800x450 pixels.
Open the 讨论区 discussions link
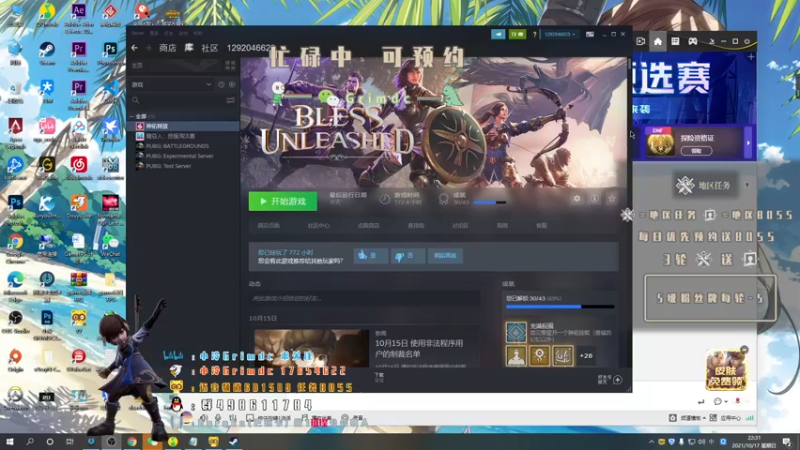pyautogui.click(x=460, y=226)
